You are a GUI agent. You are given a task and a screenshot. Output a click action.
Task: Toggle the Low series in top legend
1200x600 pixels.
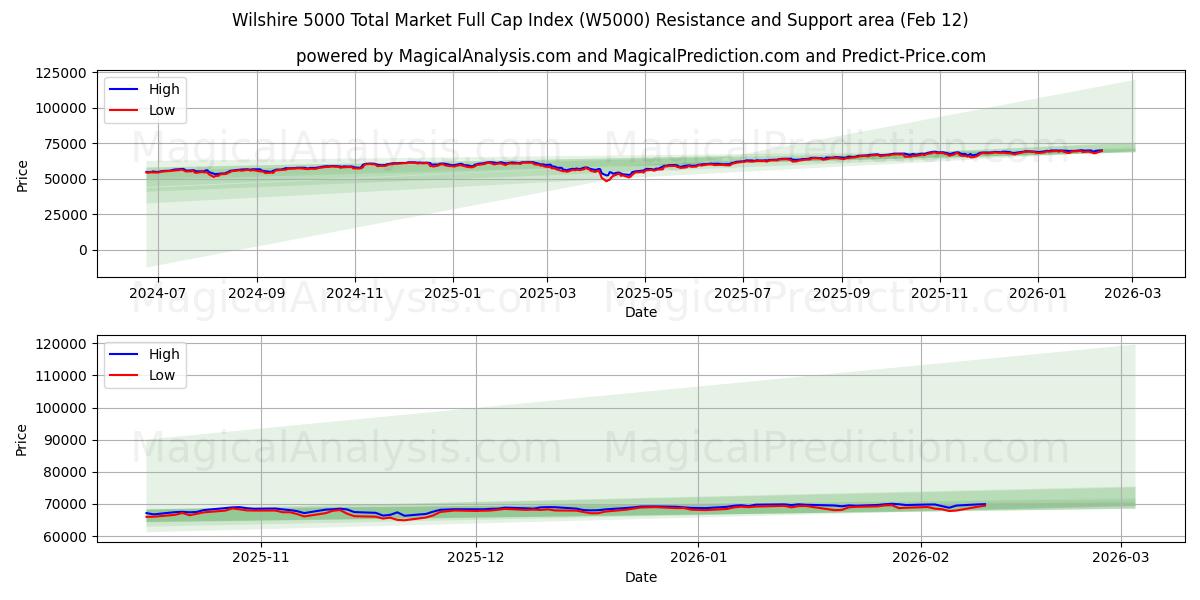(163, 110)
